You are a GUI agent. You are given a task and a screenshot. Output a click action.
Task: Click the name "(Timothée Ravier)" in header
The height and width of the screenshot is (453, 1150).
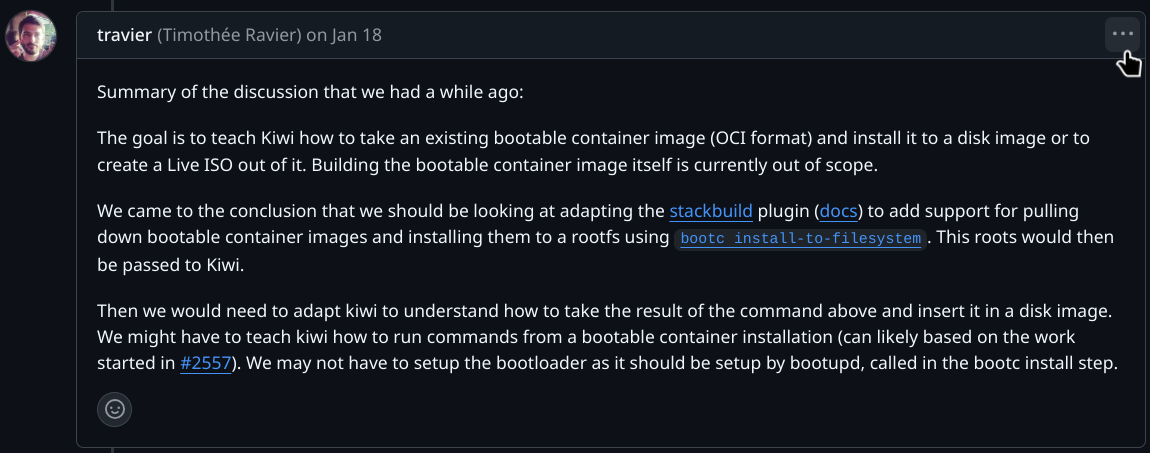(x=229, y=35)
